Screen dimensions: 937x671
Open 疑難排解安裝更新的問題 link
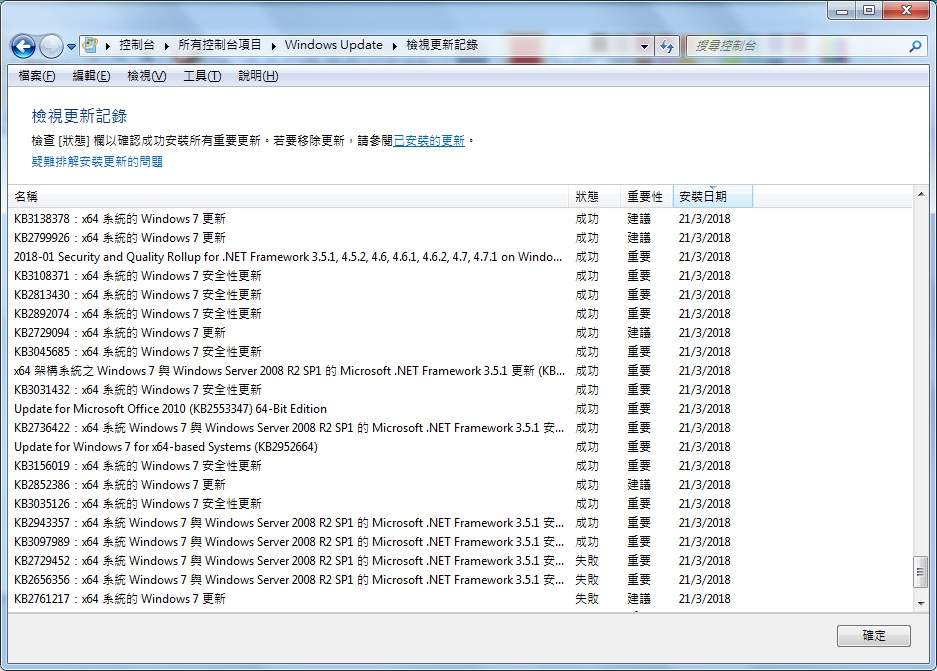pyautogui.click(x=97, y=161)
